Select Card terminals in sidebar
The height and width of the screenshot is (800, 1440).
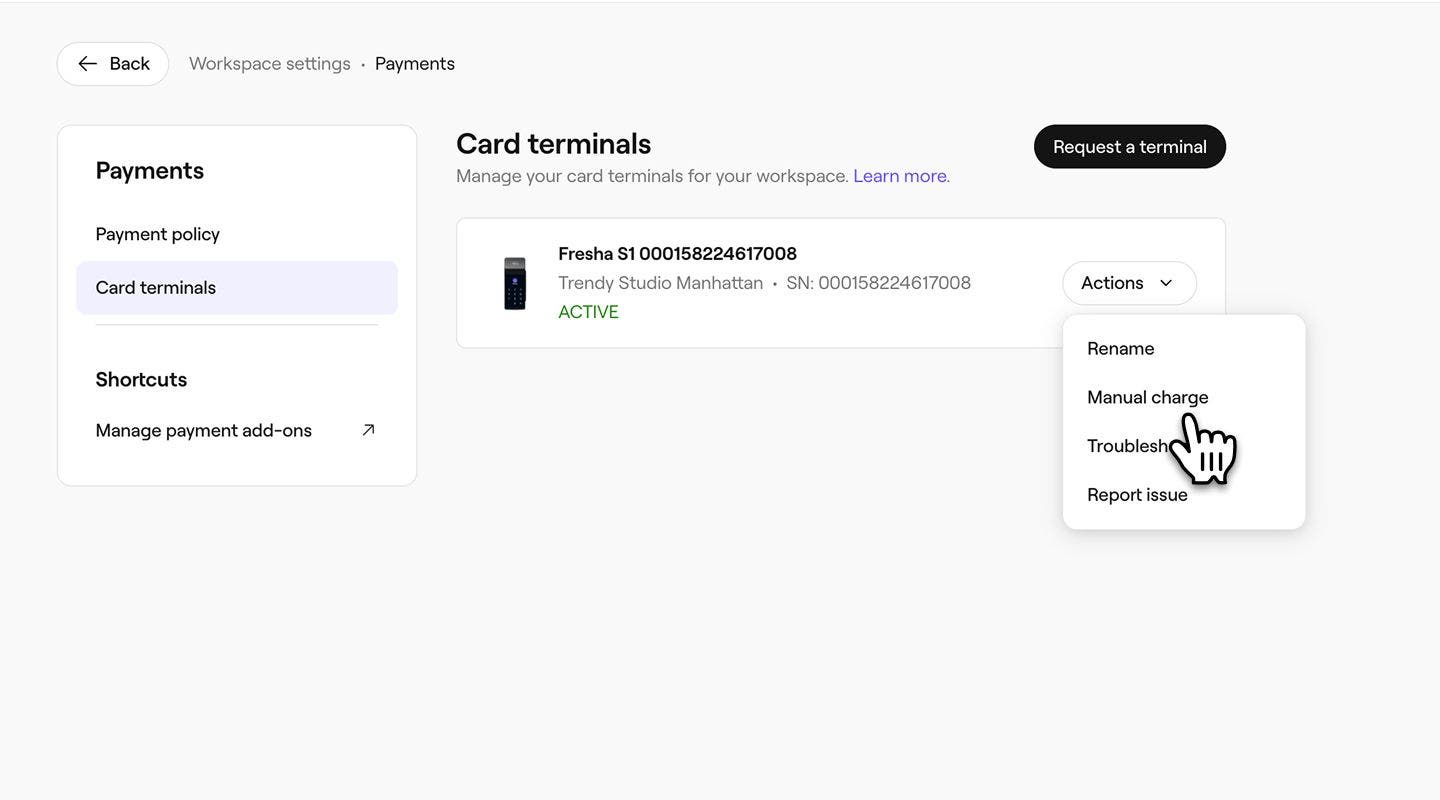[156, 288]
